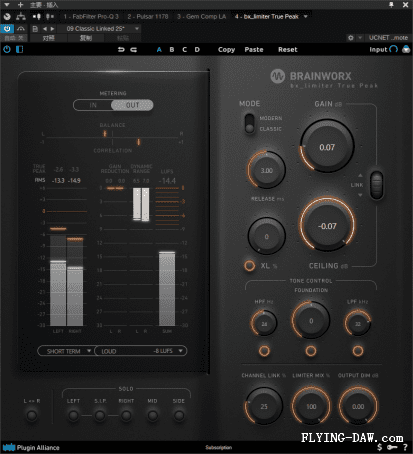Click the Cubase plugin activate power button
The image size is (413, 454).
click(x=7, y=29)
